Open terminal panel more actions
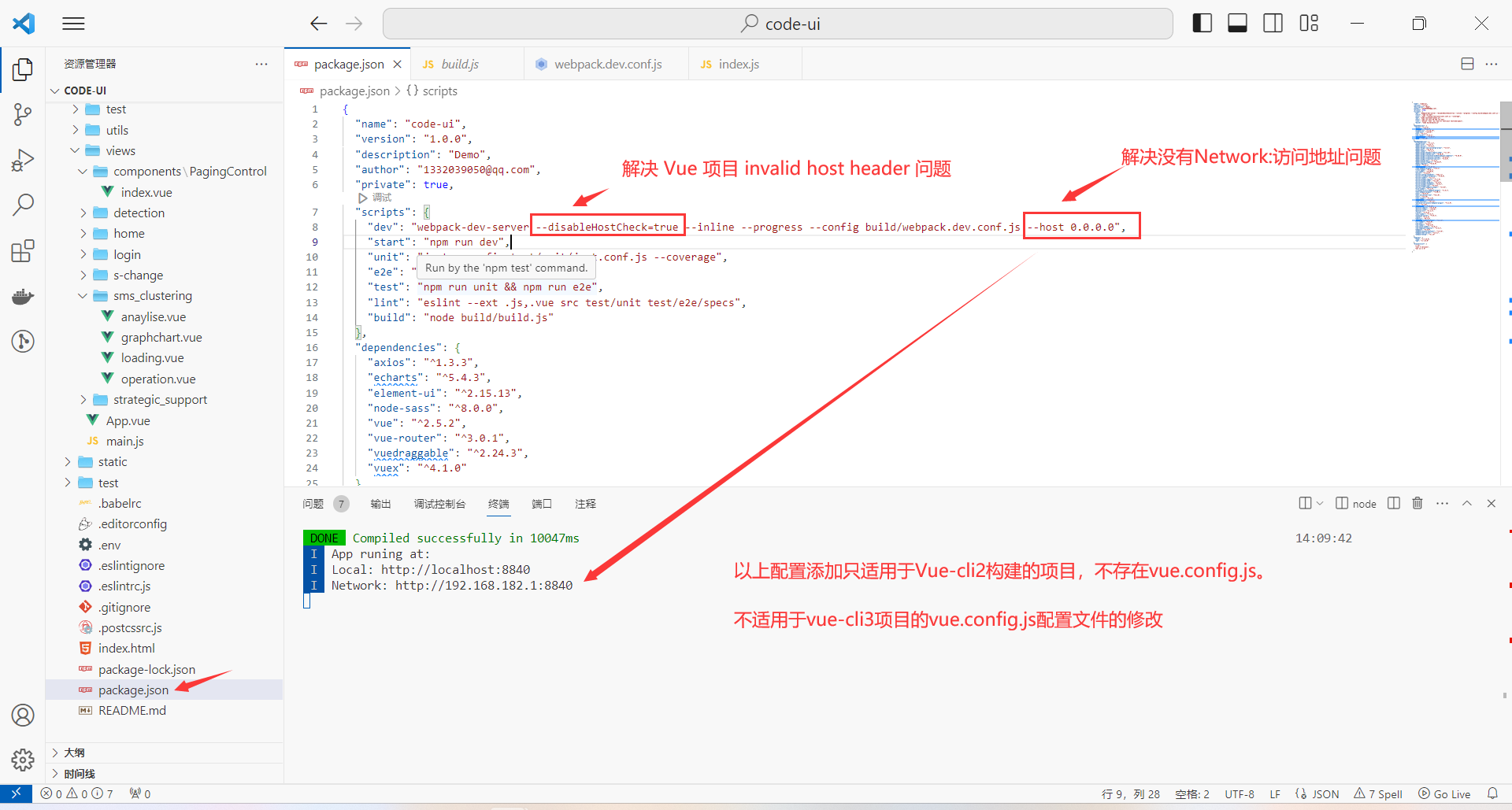Image resolution: width=1512 pixels, height=810 pixels. [1442, 503]
